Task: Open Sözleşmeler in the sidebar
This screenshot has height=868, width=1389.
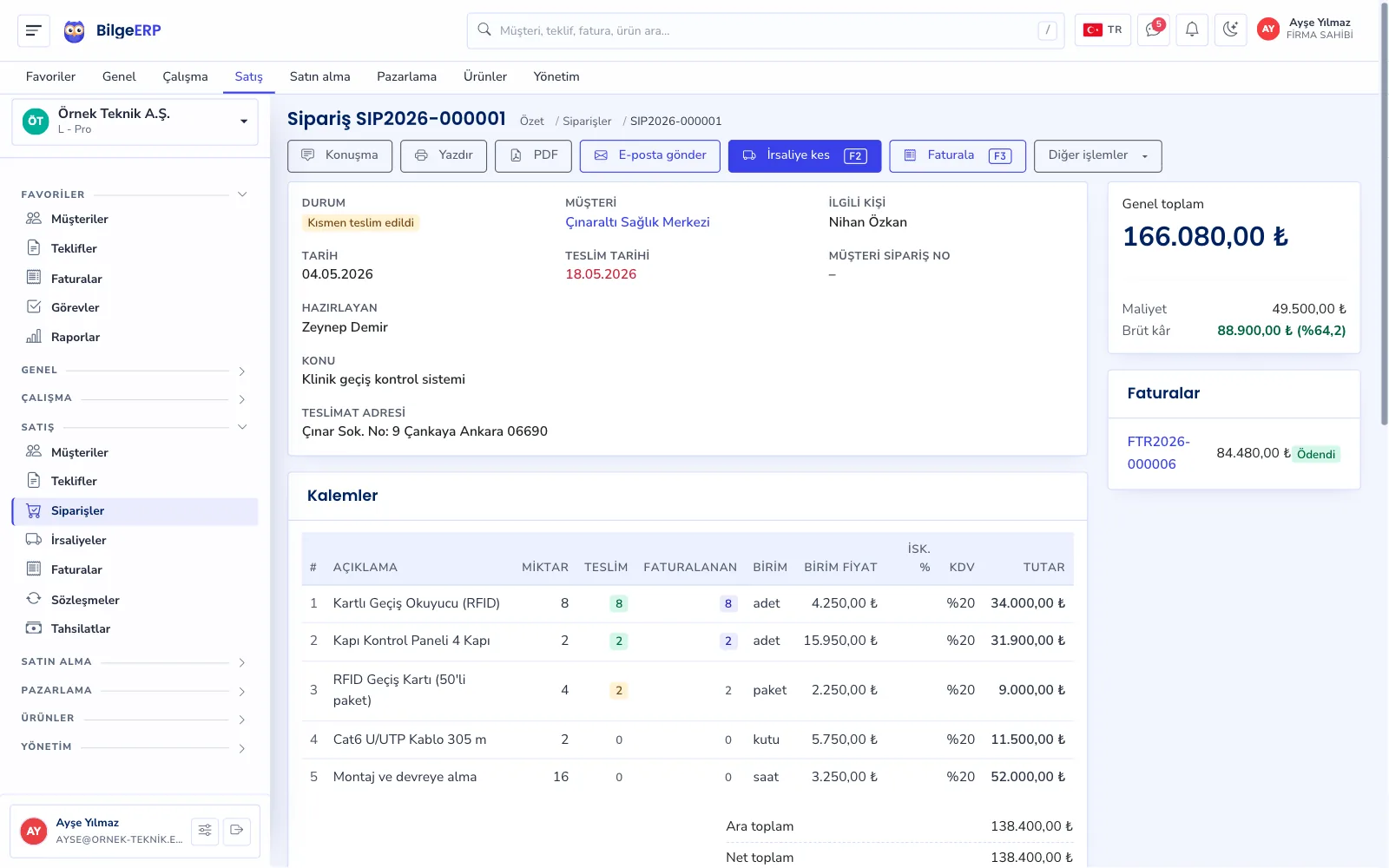Action: [135, 600]
